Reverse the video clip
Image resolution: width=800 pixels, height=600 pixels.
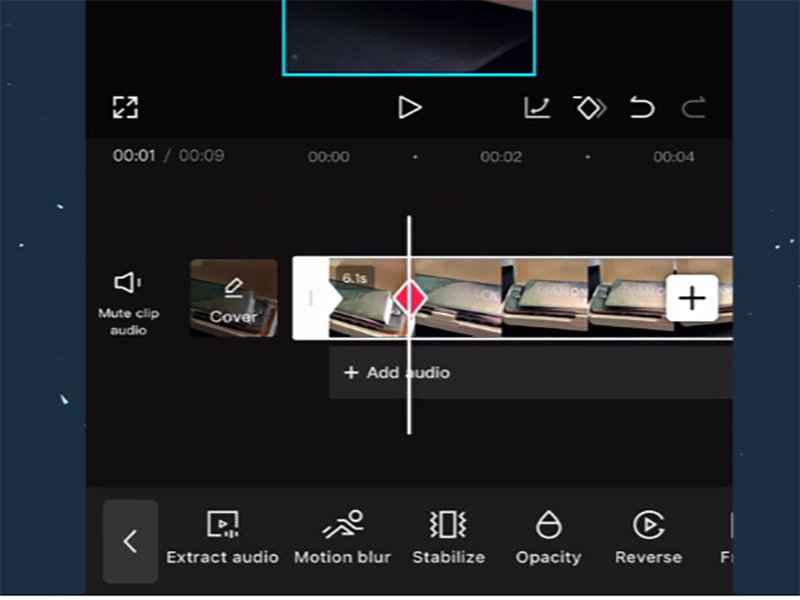coord(648,535)
